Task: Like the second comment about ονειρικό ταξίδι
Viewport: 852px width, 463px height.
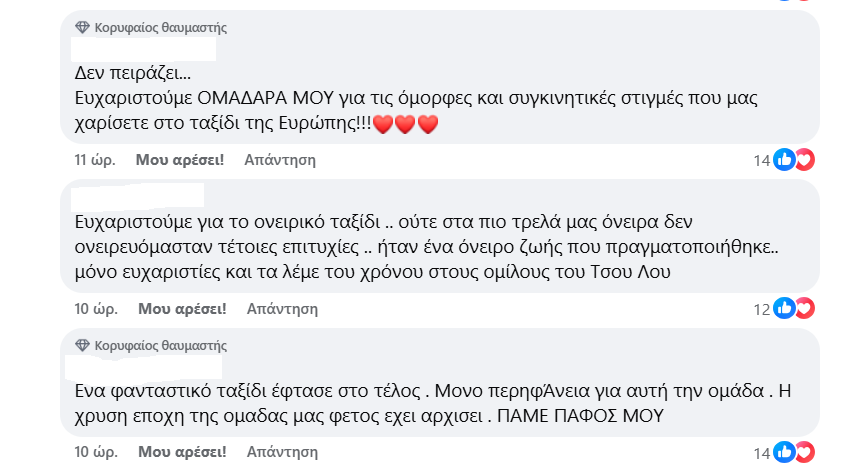Action: point(182,309)
